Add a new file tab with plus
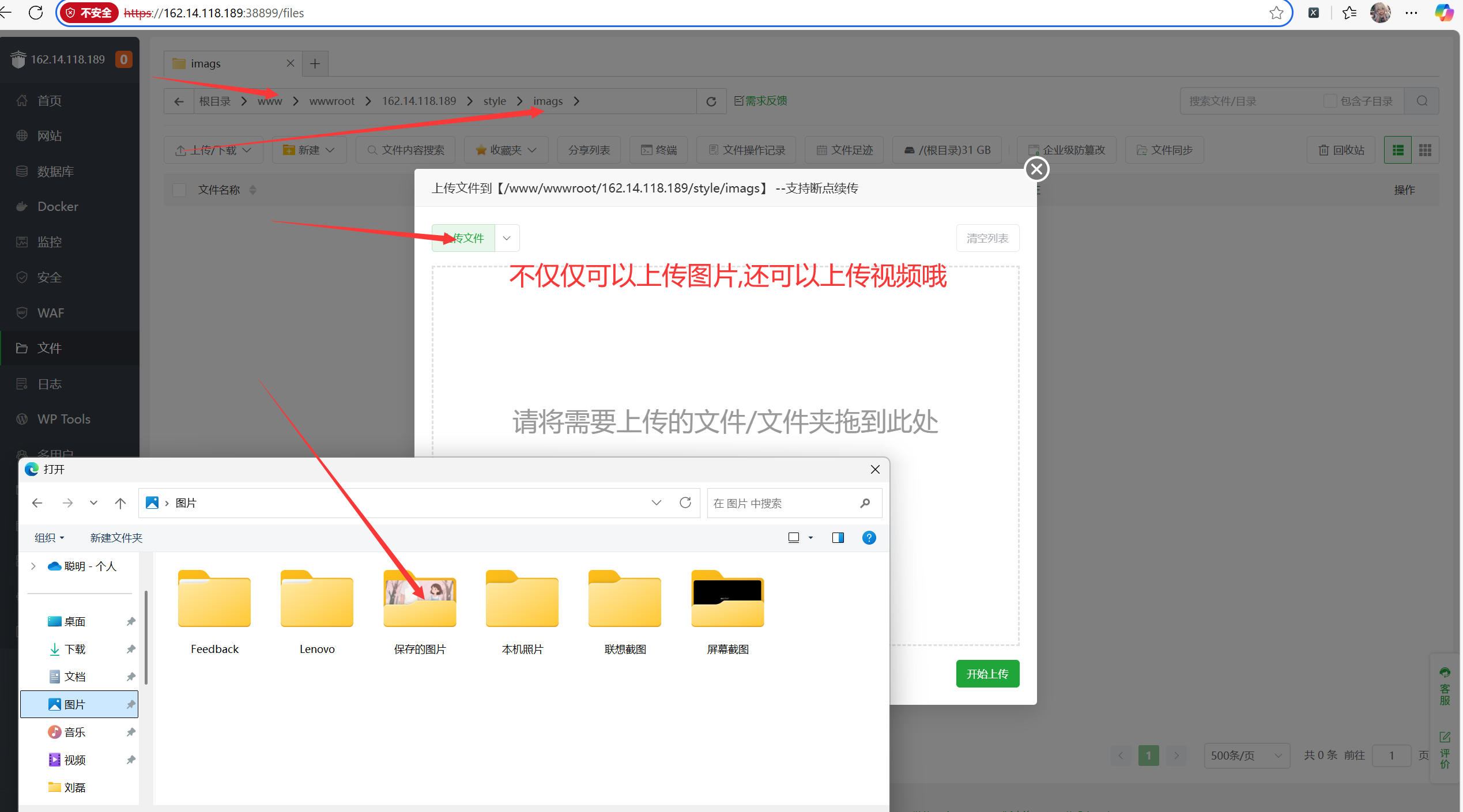 point(315,63)
